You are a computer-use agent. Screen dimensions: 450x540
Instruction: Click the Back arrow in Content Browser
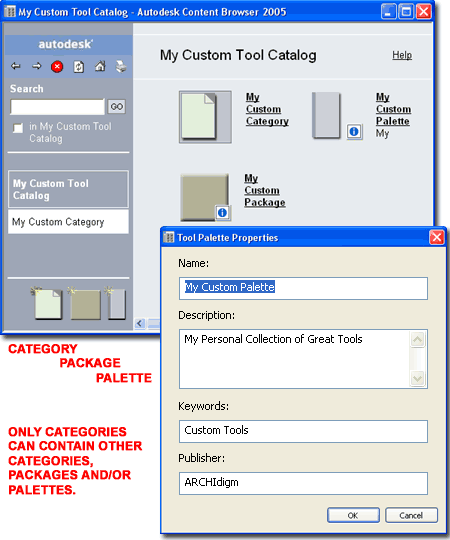click(15, 66)
